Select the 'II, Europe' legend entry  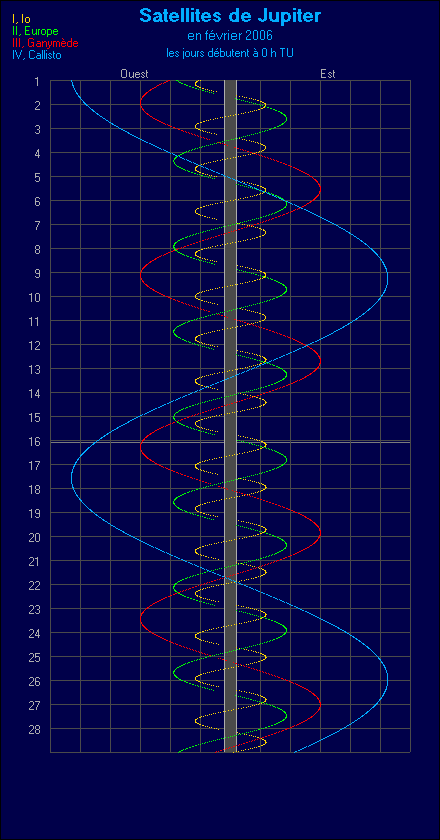coord(35,31)
